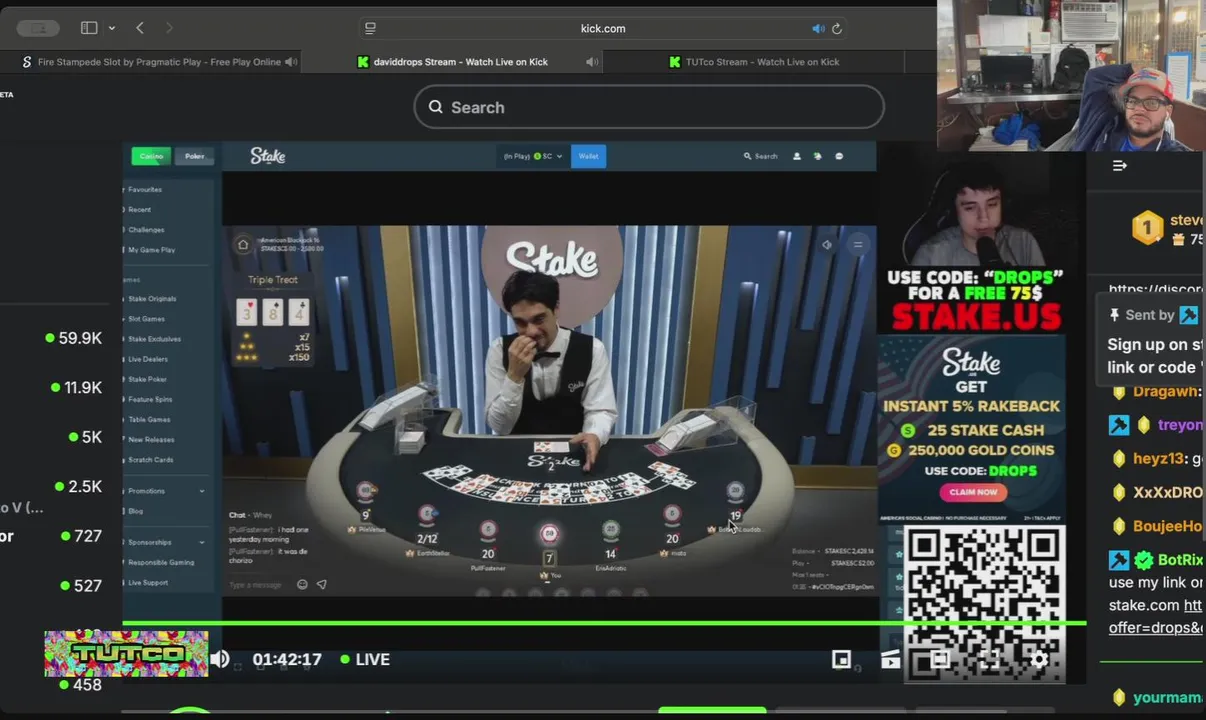1206x720 pixels.
Task: Open Live Dealers in sidebar
Action: (x=148, y=359)
